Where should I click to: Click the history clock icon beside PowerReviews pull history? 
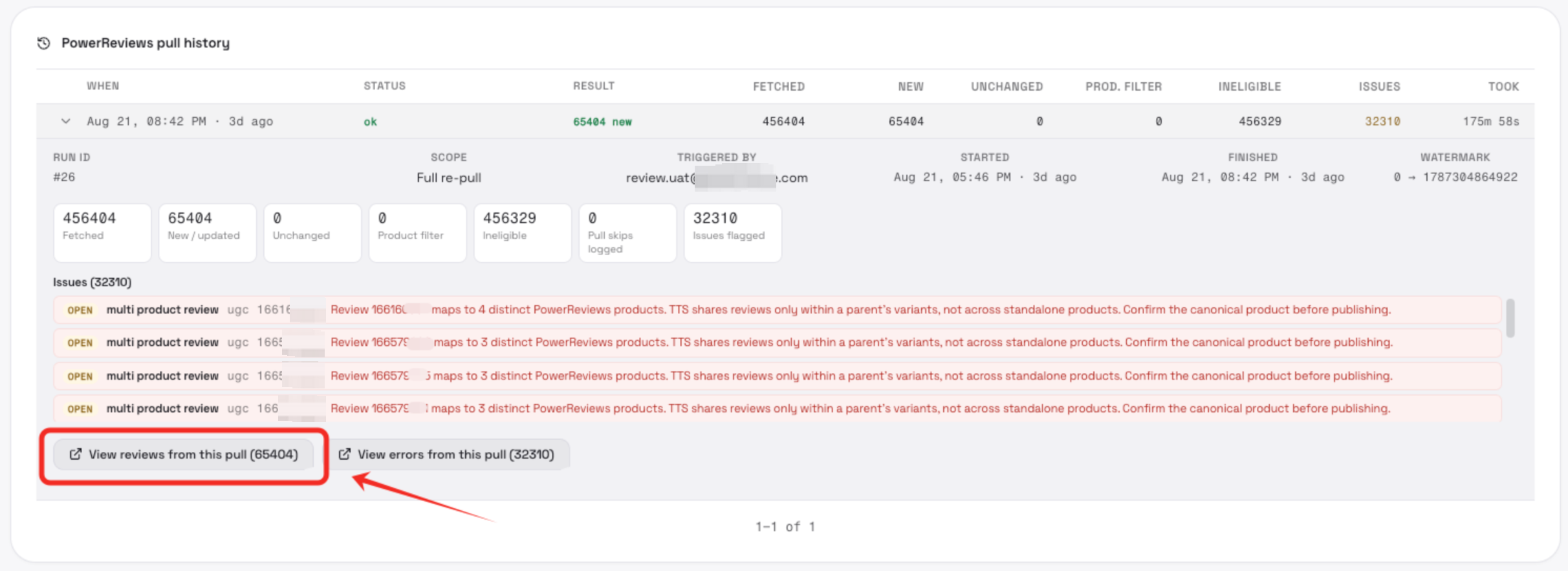click(43, 43)
